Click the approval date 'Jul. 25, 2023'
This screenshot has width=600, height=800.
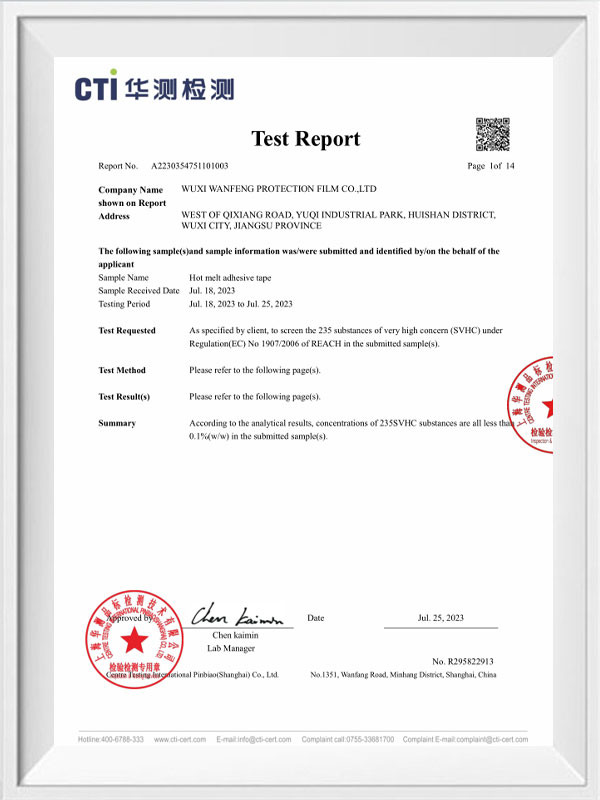(x=441, y=618)
